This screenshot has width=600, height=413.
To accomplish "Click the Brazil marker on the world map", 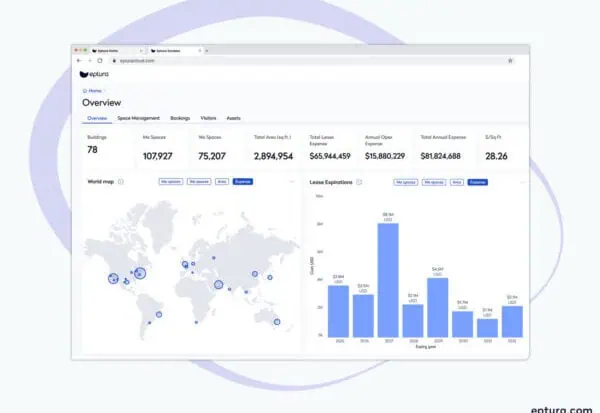I will point(159,315).
